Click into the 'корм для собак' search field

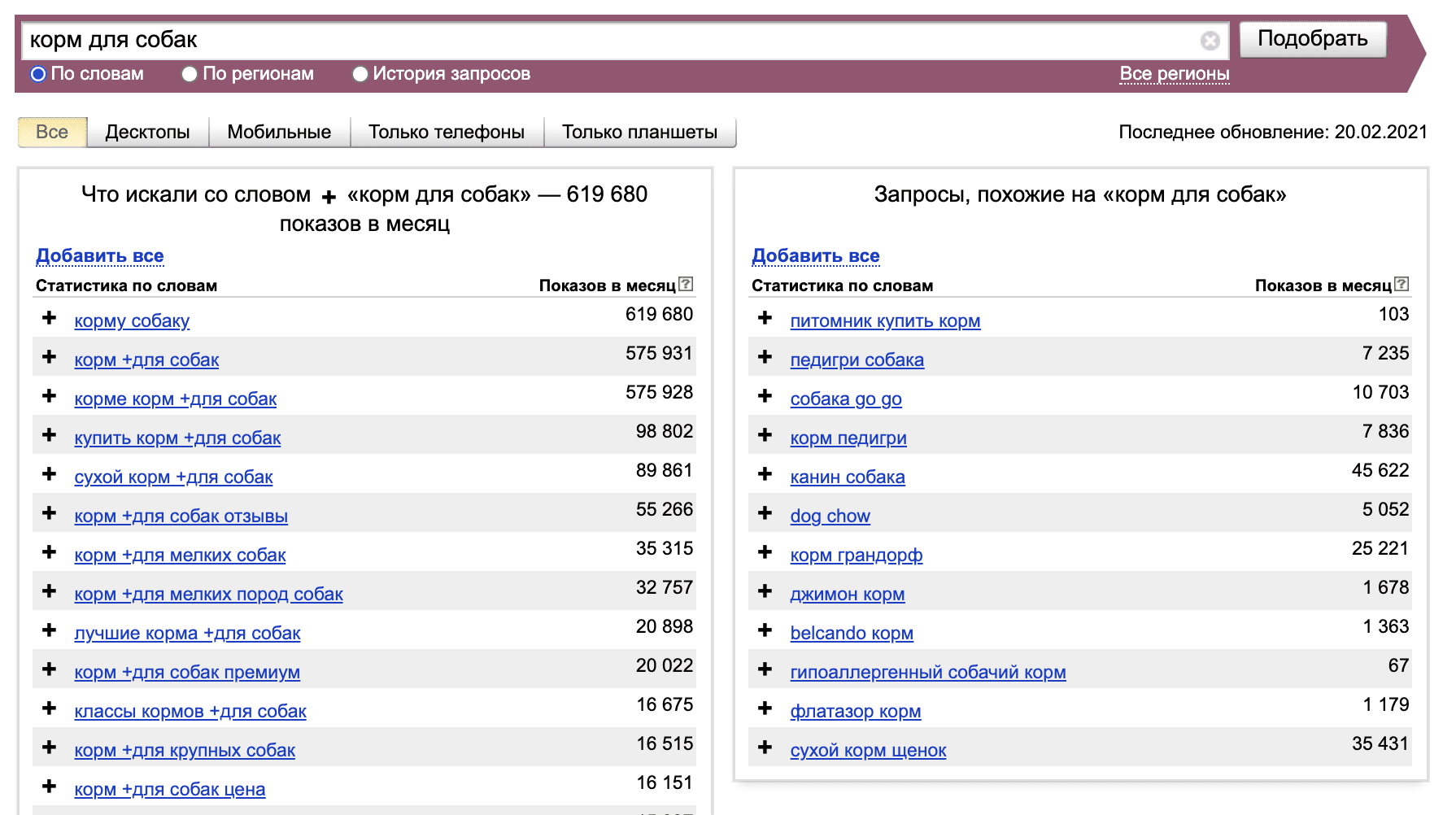[610, 41]
